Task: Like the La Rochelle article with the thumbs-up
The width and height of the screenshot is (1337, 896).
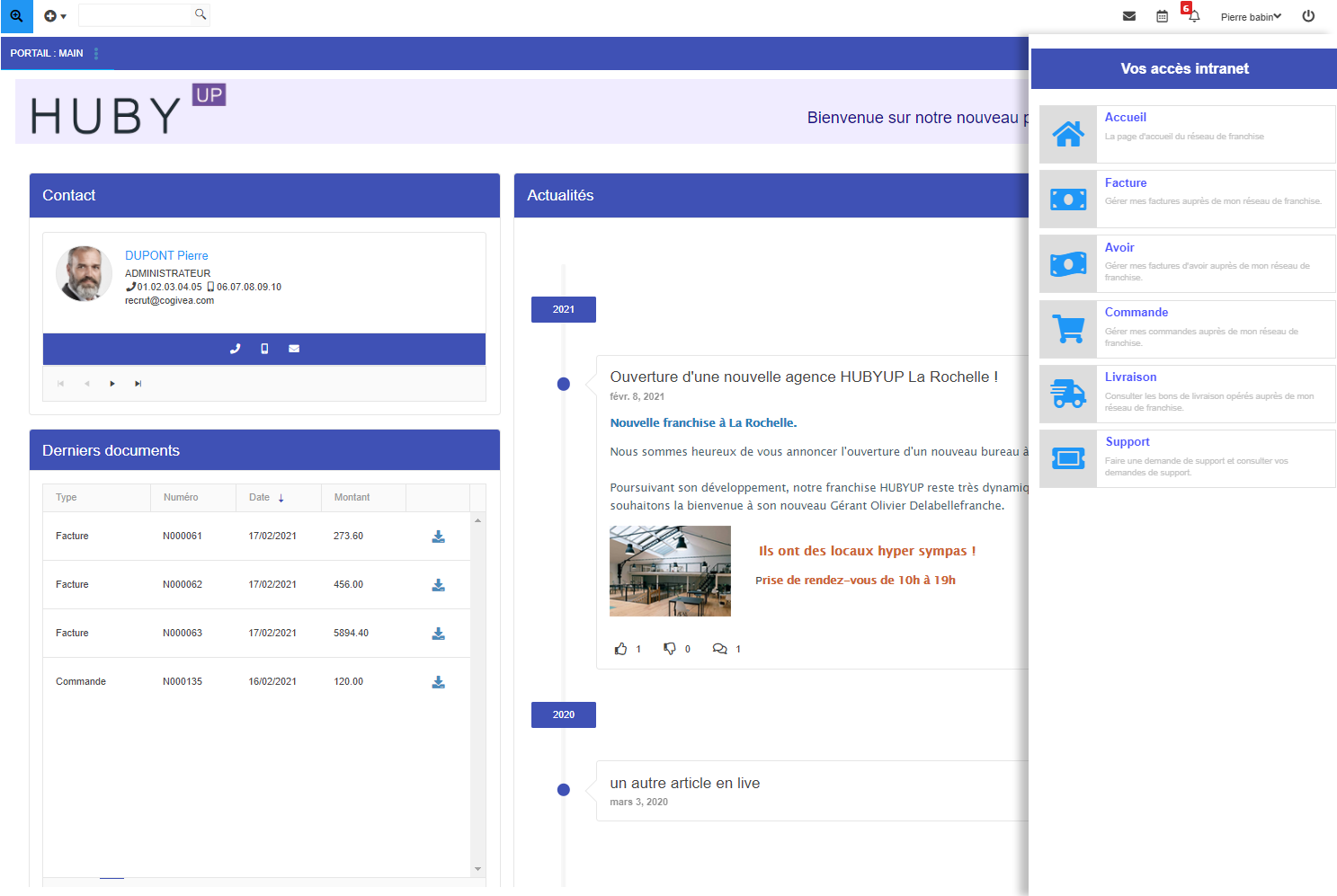Action: coord(621,649)
